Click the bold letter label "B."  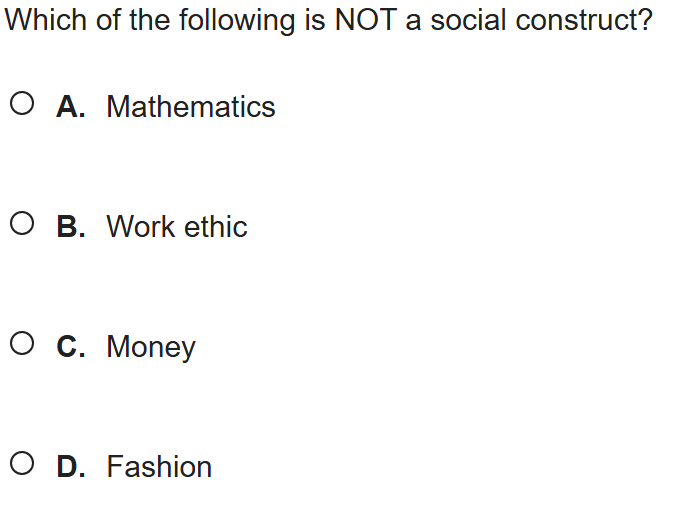tap(71, 227)
